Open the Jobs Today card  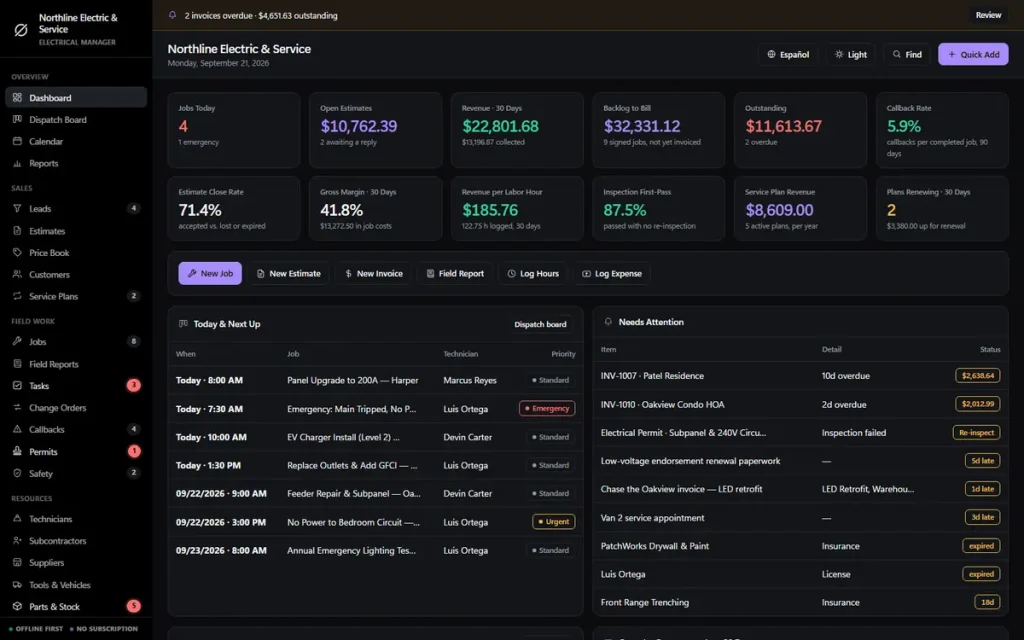click(x=234, y=130)
